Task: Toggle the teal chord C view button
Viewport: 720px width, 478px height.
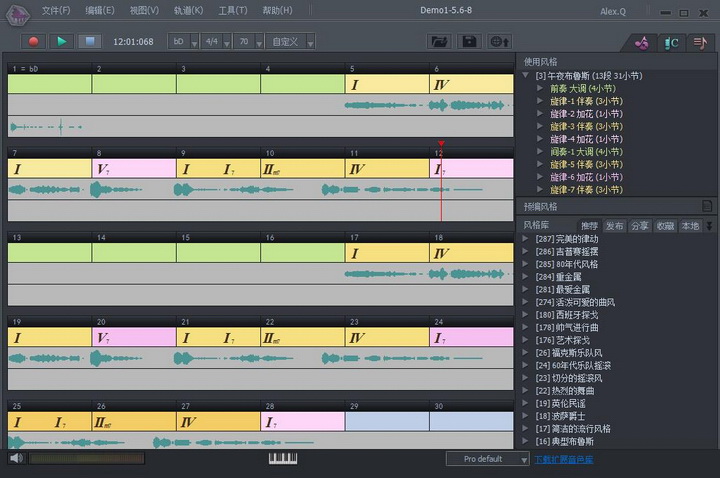Action: pyautogui.click(x=672, y=42)
